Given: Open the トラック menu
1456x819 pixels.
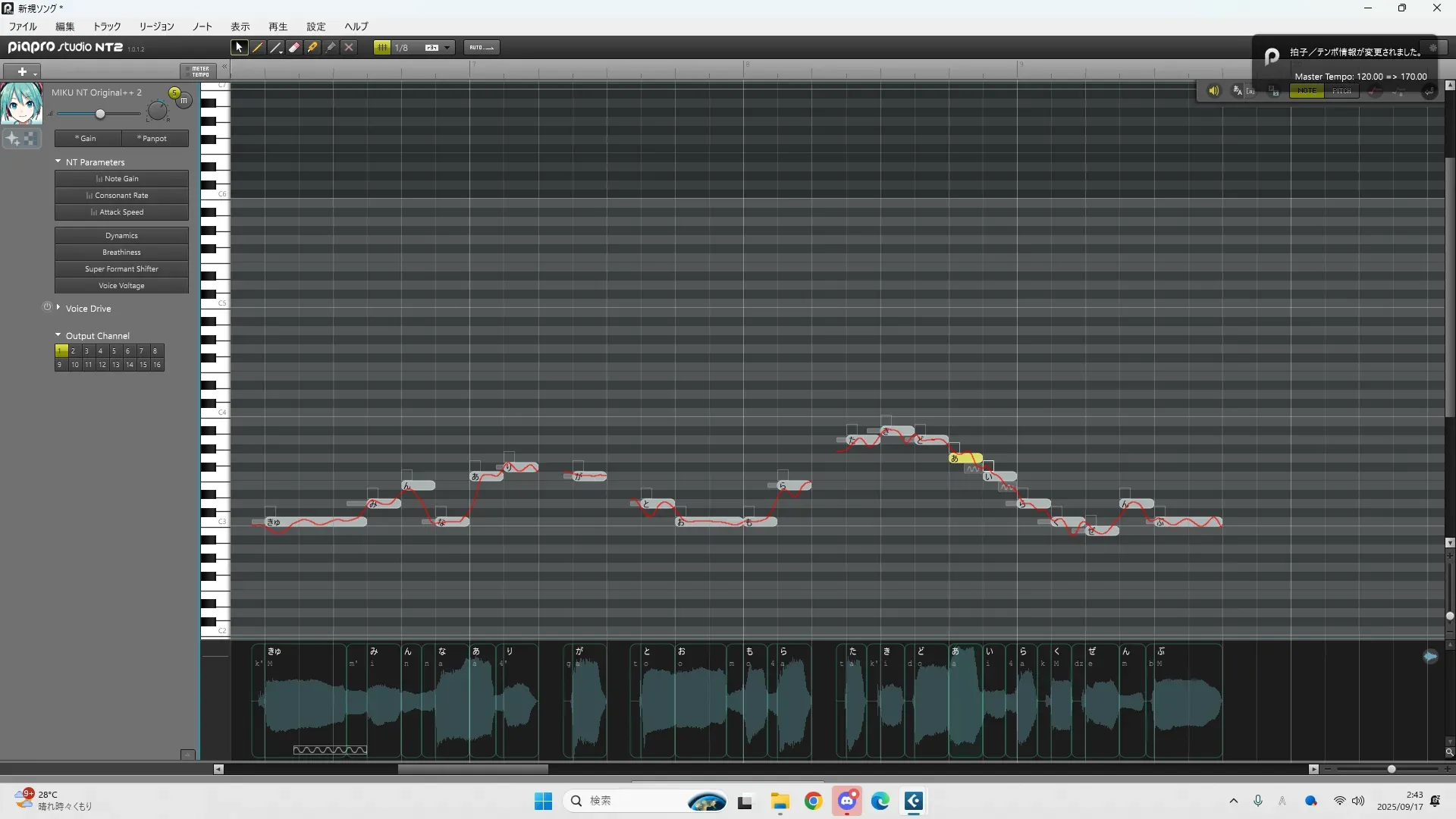Looking at the screenshot, I should pyautogui.click(x=107, y=27).
